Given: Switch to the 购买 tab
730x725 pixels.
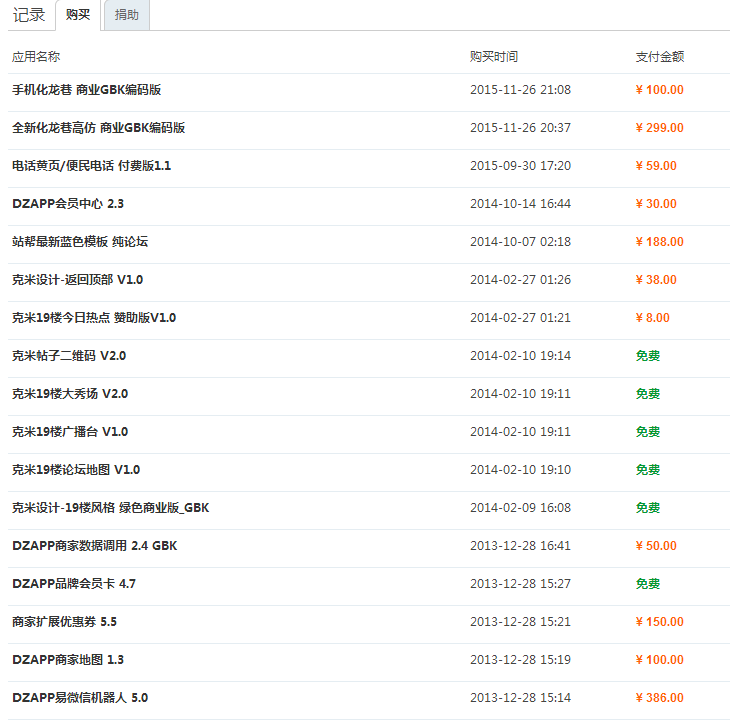Looking at the screenshot, I should [x=78, y=15].
